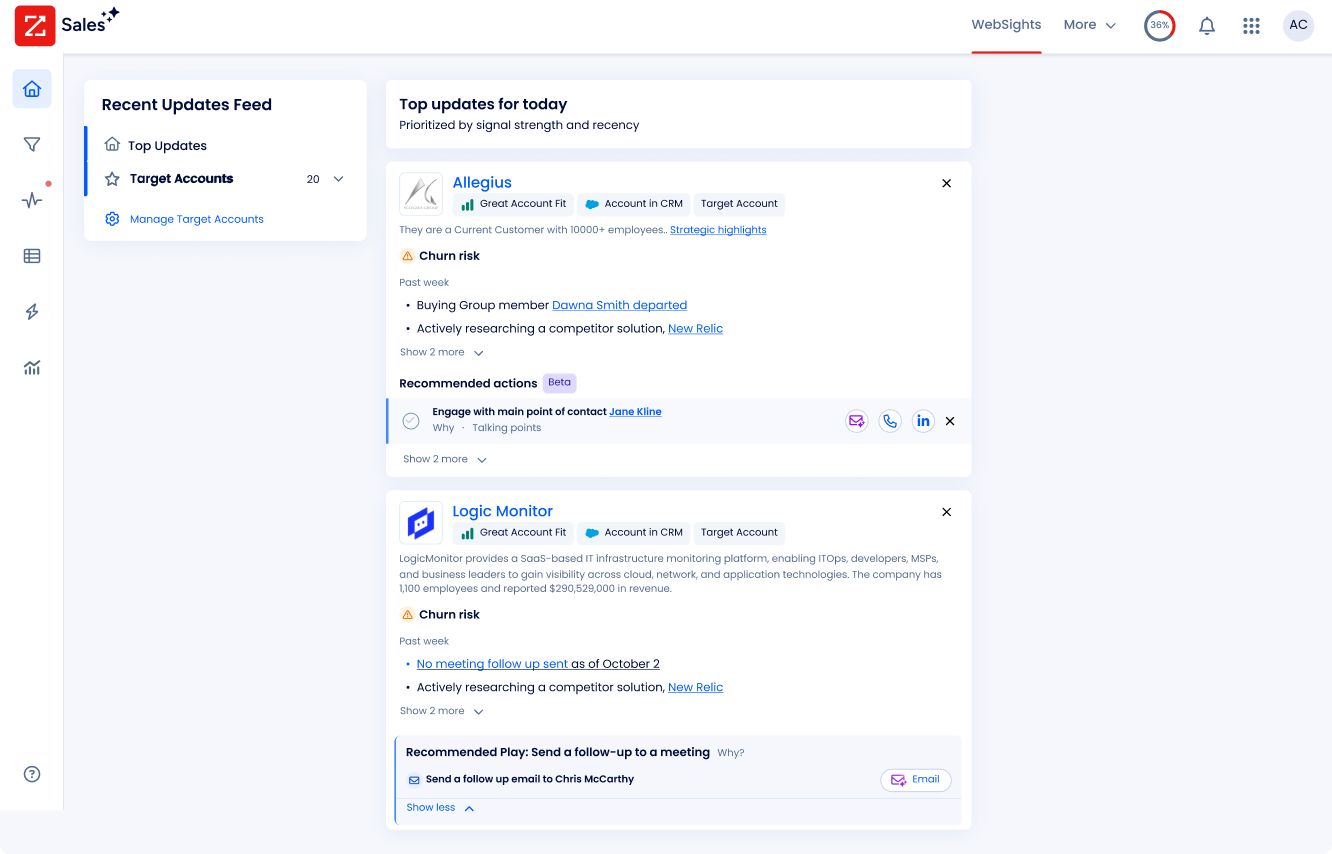Send email to Jane Kline via envelope icon
Image resolution: width=1332 pixels, height=854 pixels.
pos(857,421)
